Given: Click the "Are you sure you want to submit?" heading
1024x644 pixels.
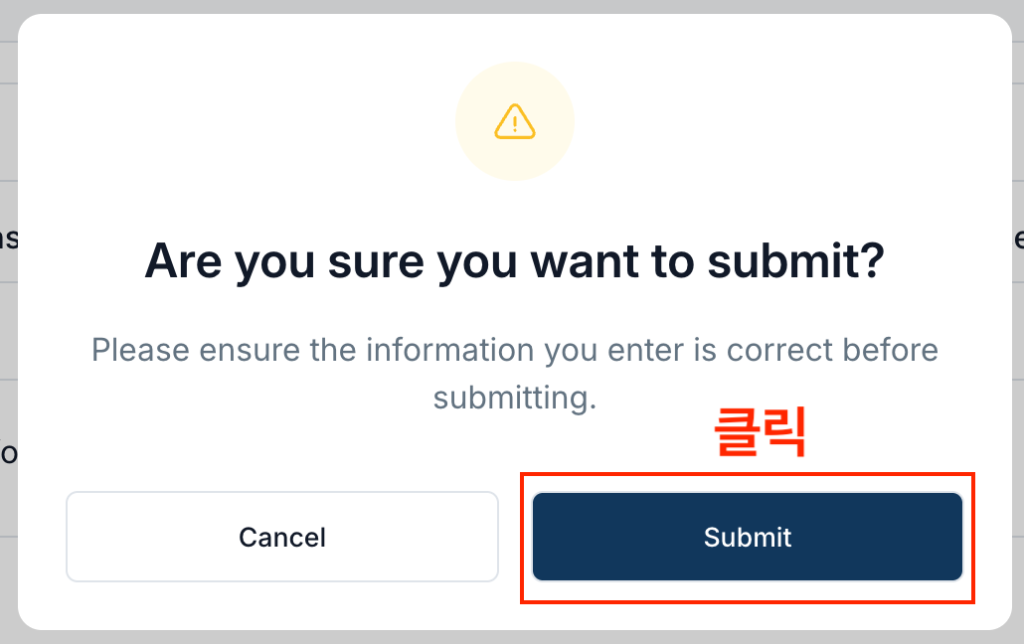Looking at the screenshot, I should pos(514,260).
